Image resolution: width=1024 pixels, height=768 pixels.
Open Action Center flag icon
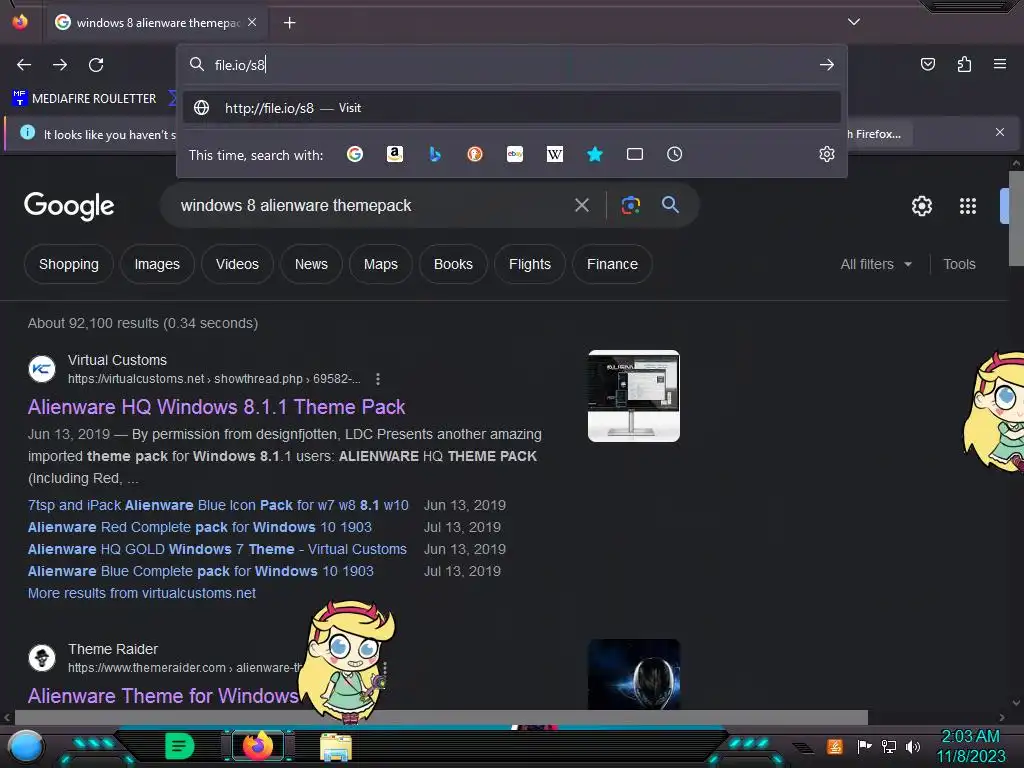pos(863,746)
